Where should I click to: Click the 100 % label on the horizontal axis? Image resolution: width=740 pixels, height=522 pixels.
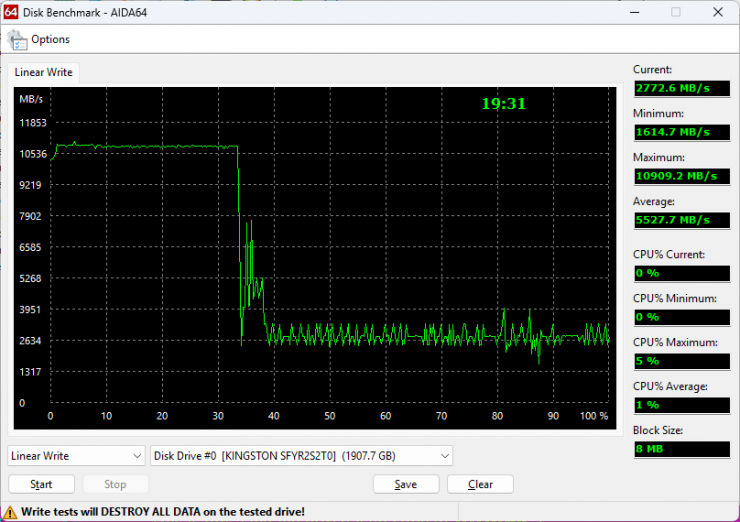(x=594, y=416)
